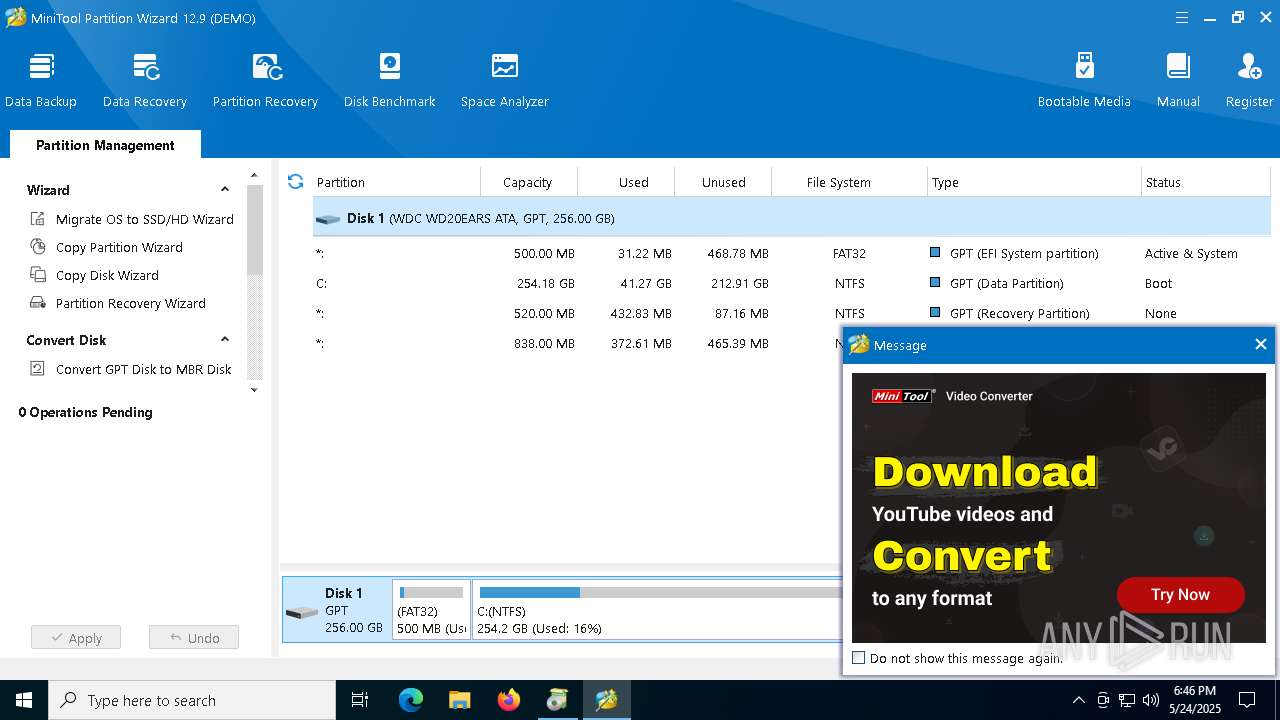Viewport: 1280px width, 720px height.
Task: Launch Data Recovery
Action: [145, 80]
